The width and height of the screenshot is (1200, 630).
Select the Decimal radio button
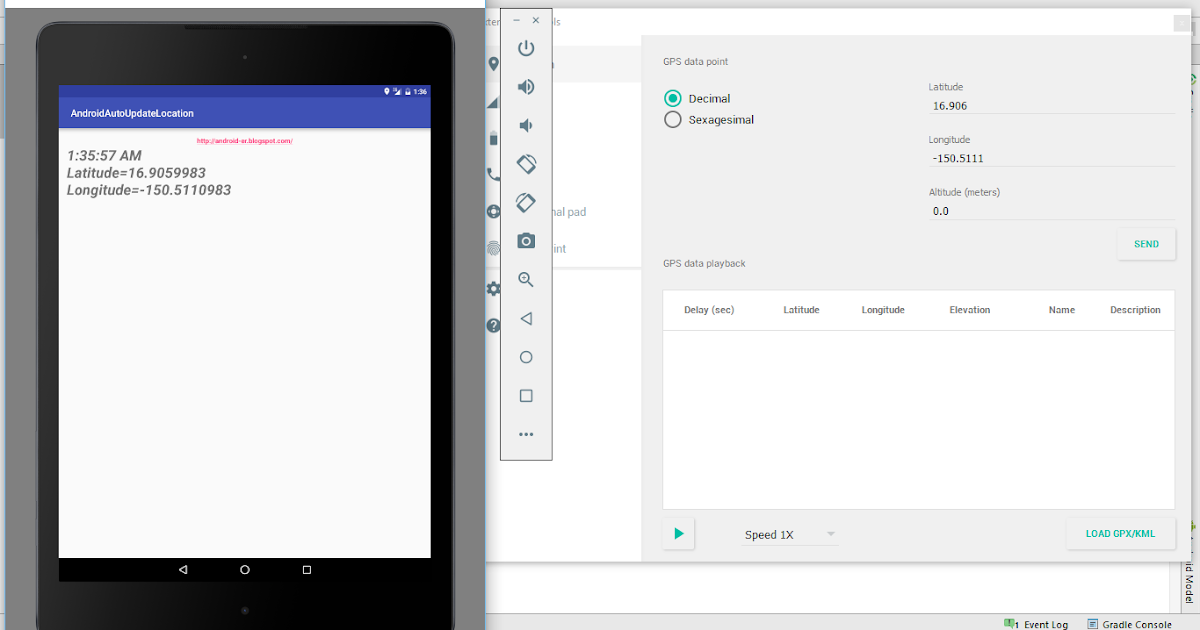[x=672, y=98]
